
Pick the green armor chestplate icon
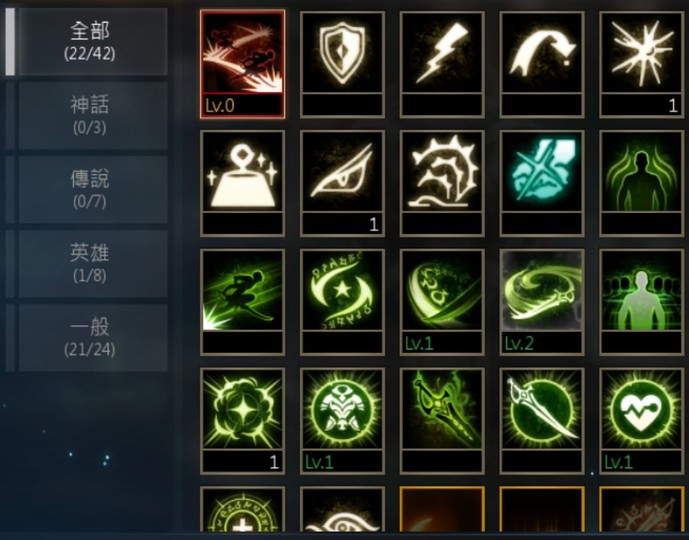(342, 421)
